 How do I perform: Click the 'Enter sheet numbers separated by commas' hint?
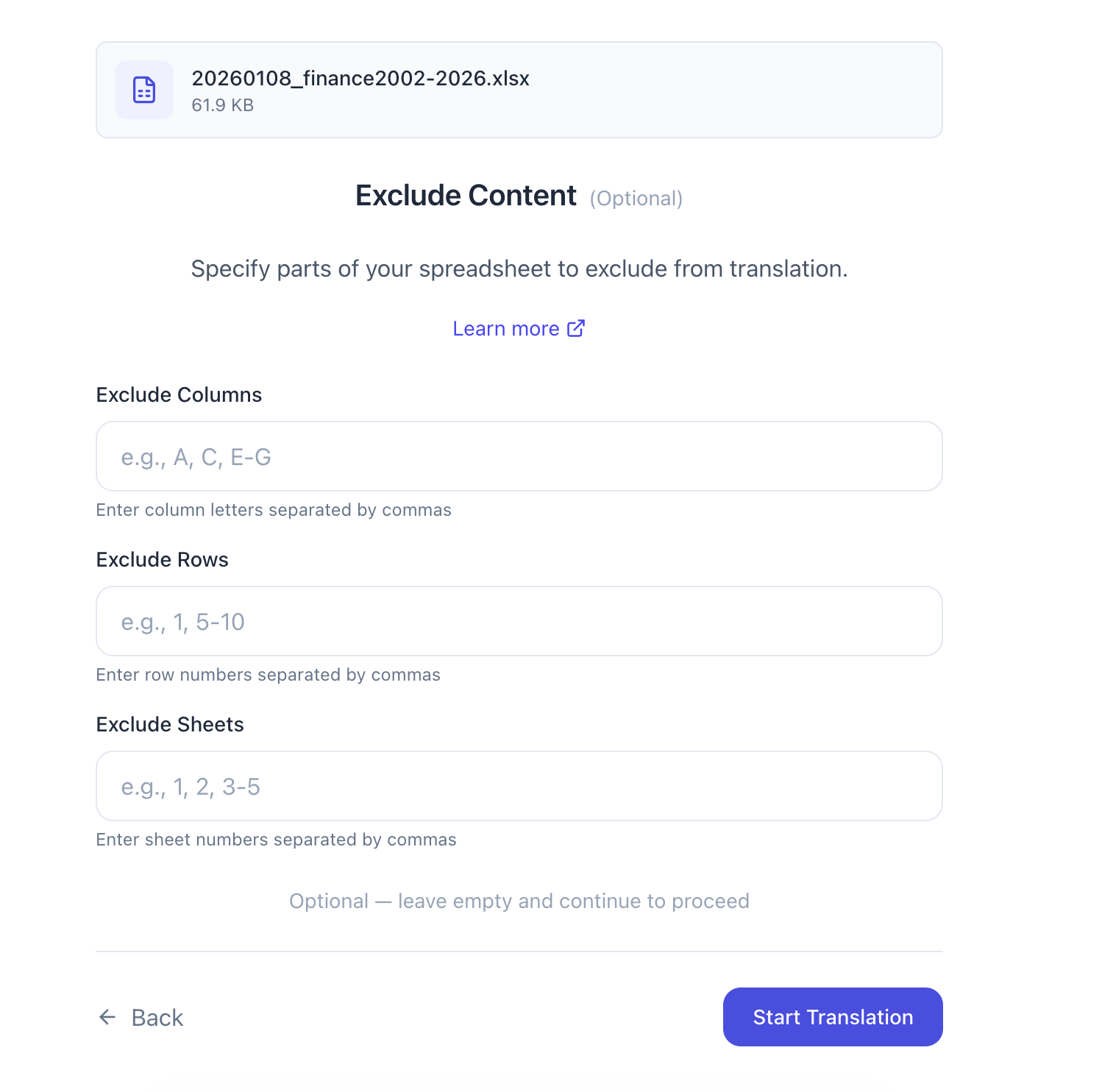pyautogui.click(x=276, y=840)
